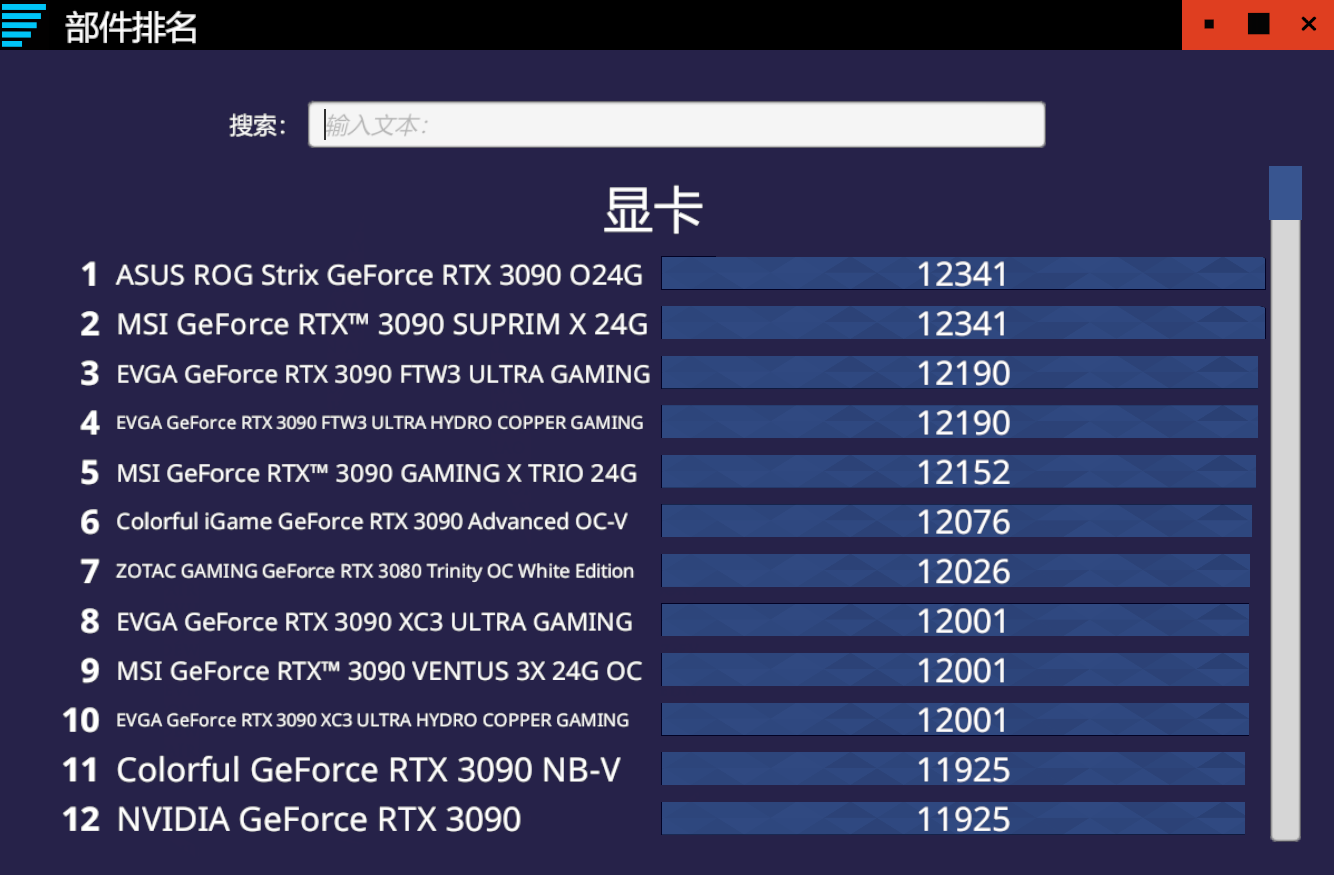Select MSI GeForce RTX 3090 SUPRIM X 24G

[x=382, y=324]
